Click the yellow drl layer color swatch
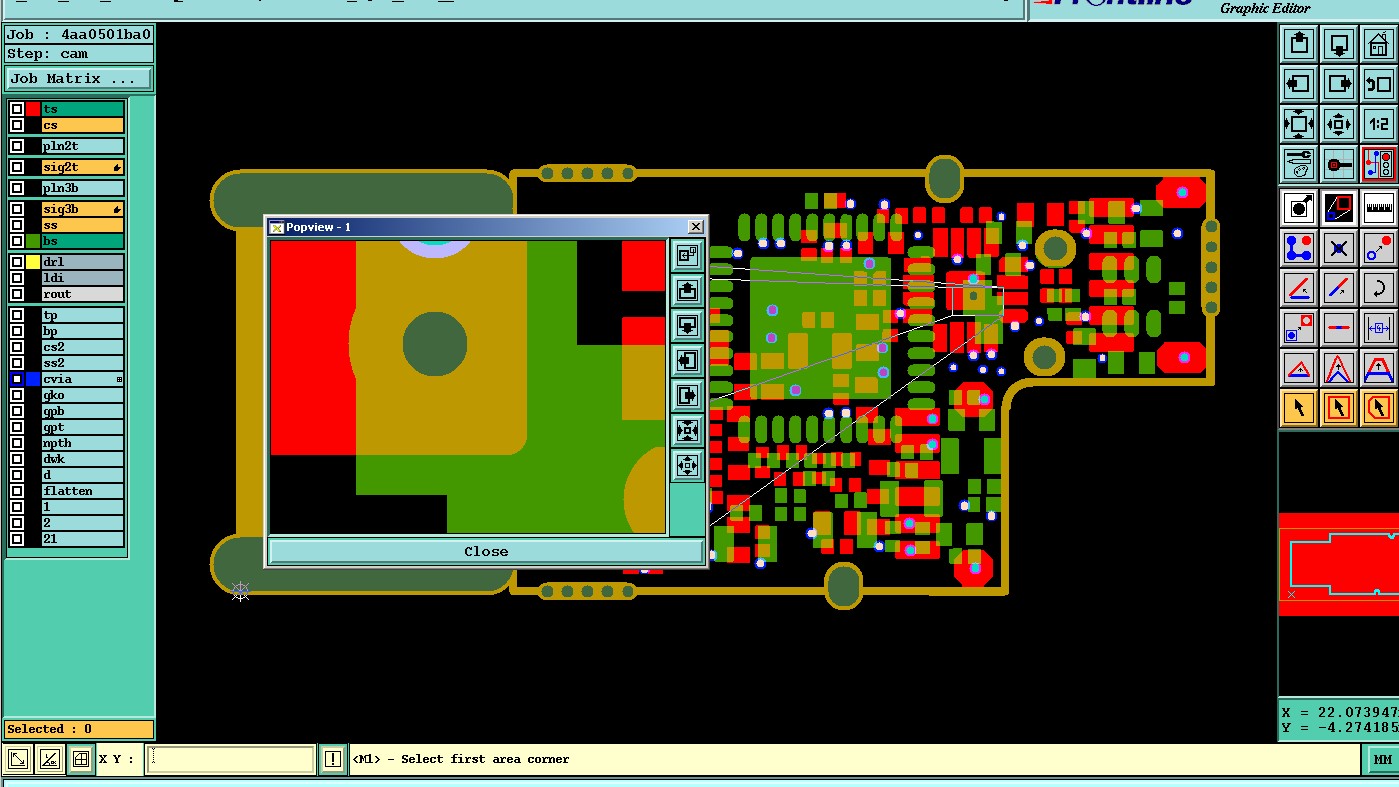Viewport: 1399px width, 787px height. pyautogui.click(x=33, y=262)
